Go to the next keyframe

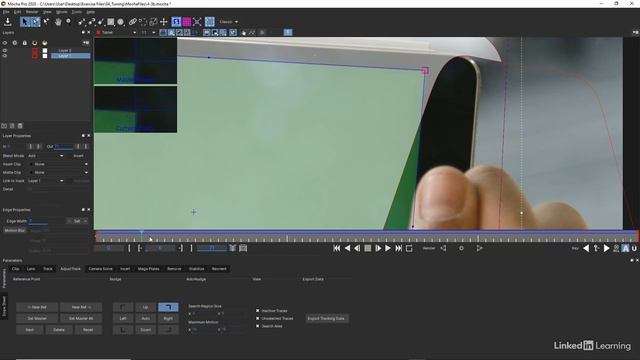pyautogui.click(x=607, y=248)
